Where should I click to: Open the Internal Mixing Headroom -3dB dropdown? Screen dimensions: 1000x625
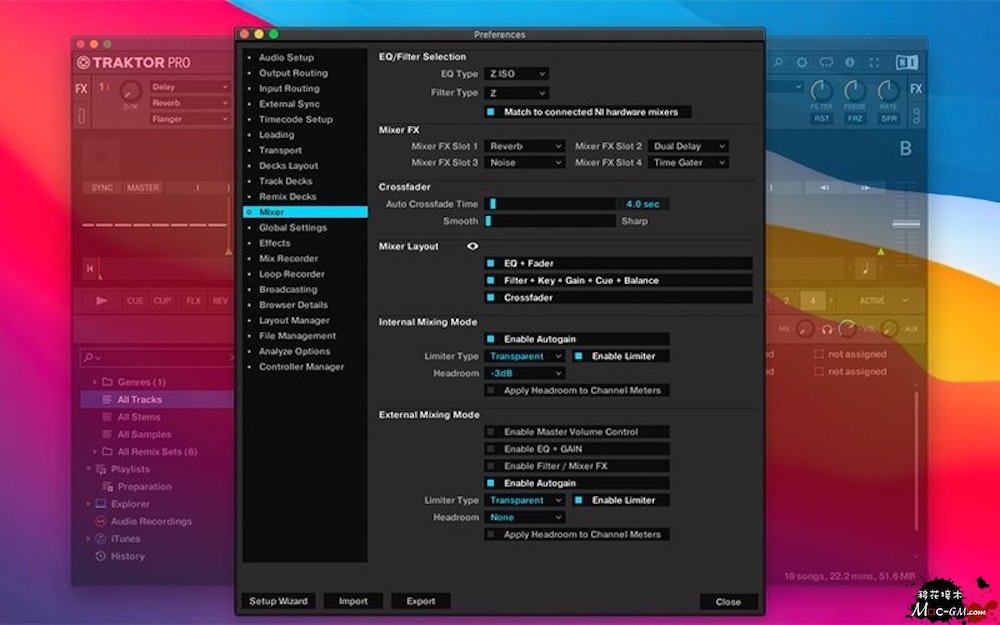pos(525,373)
